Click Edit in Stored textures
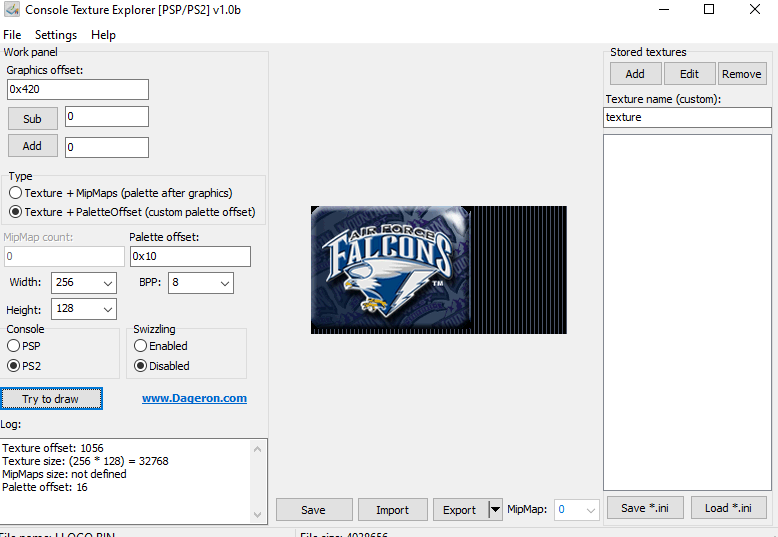 (x=690, y=74)
